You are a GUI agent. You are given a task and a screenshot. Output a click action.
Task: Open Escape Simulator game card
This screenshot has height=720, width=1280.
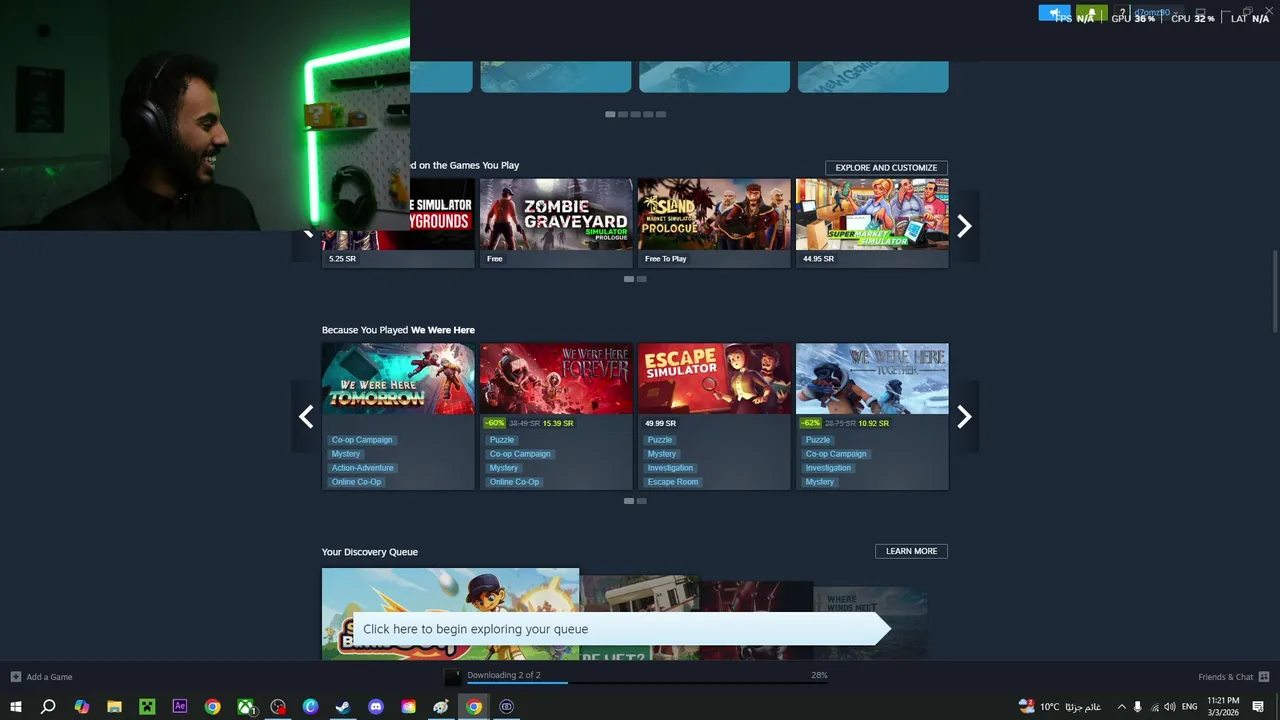714,416
